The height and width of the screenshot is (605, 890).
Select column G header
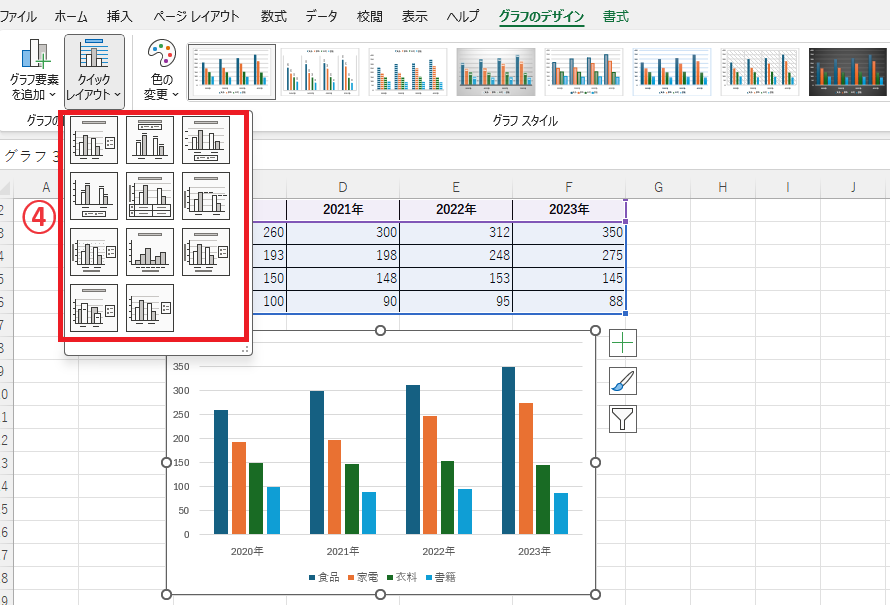(658, 187)
